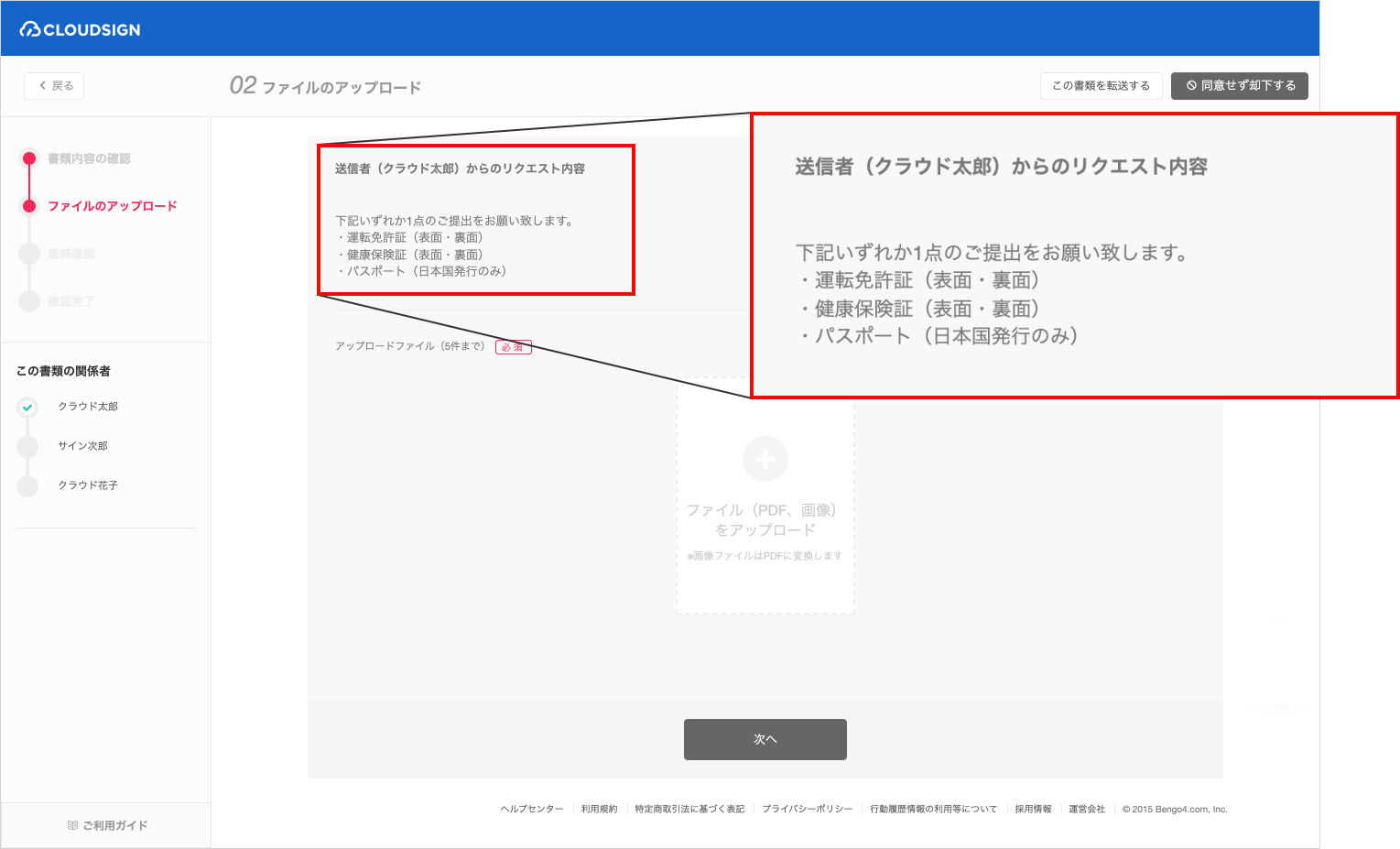The image size is (1400, 849).
Task: Select the 最終確認 step
Action: 71,254
